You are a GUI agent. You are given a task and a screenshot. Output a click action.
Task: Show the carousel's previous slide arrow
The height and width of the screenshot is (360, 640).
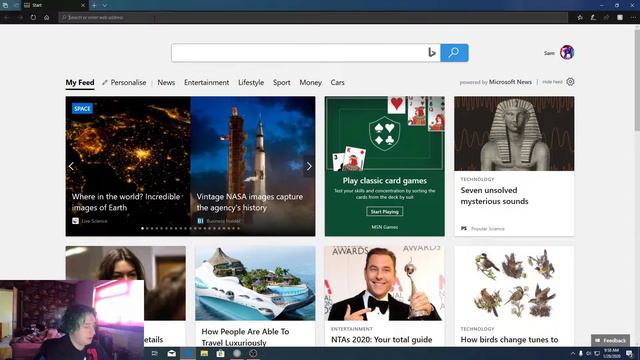(71, 166)
